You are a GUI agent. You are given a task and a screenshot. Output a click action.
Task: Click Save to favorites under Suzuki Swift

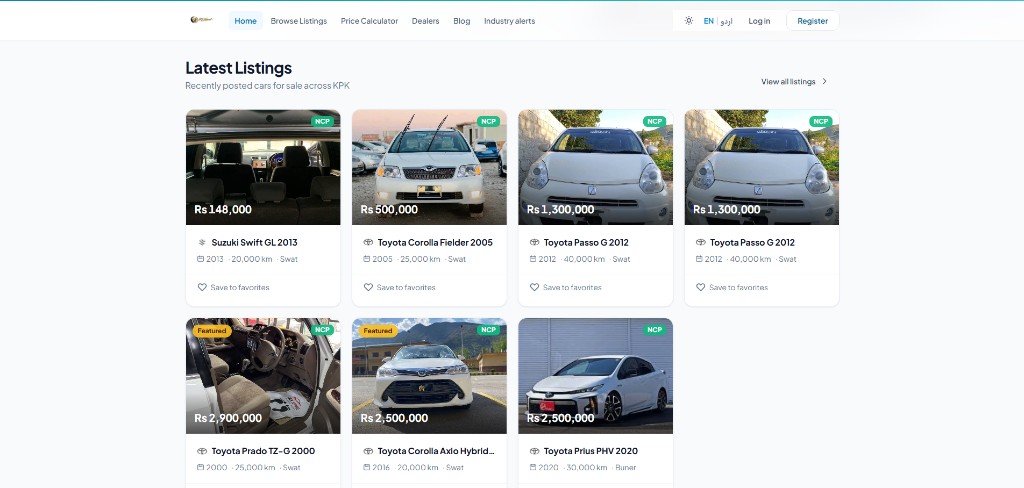240,287
